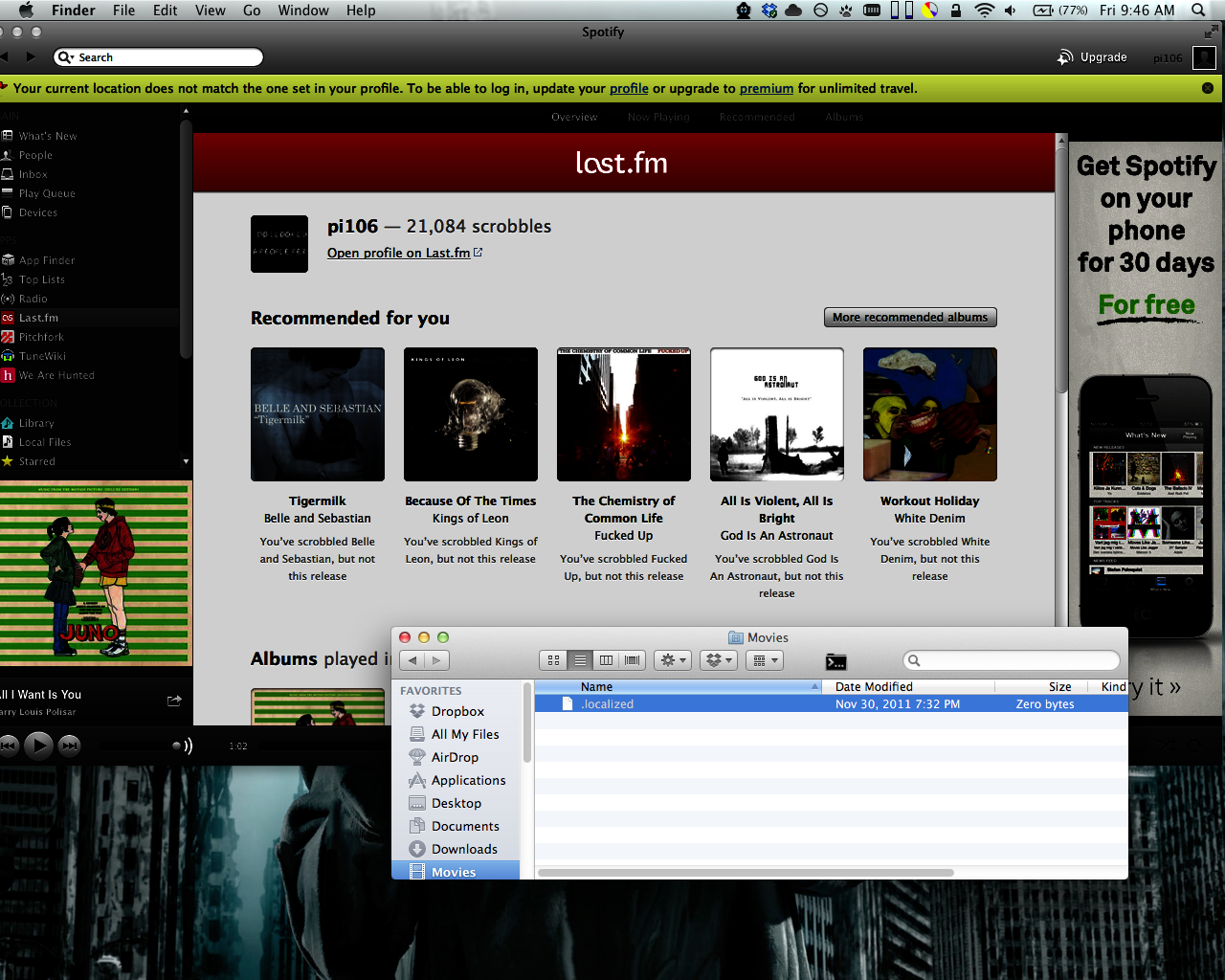Viewport: 1225px width, 980px height.
Task: Open the Wi-Fi status menu
Action: click(984, 11)
